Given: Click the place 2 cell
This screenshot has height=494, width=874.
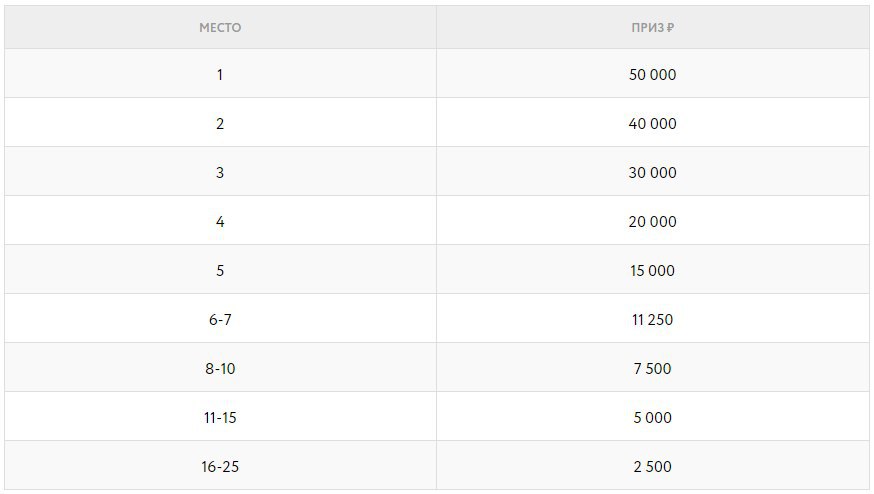Looking at the screenshot, I should tap(220, 123).
